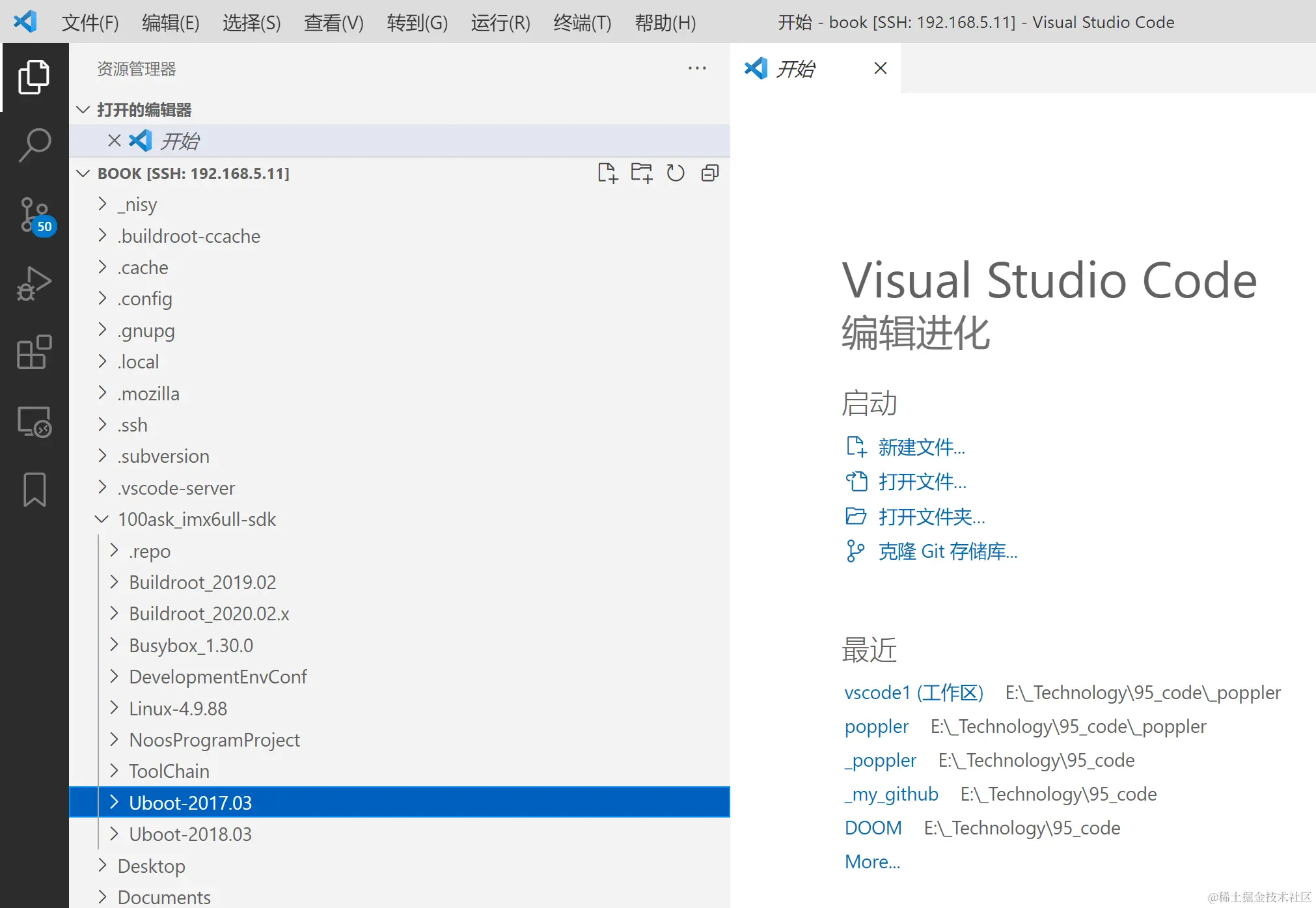
Task: Open the 帮助(H) menu
Action: (x=665, y=23)
